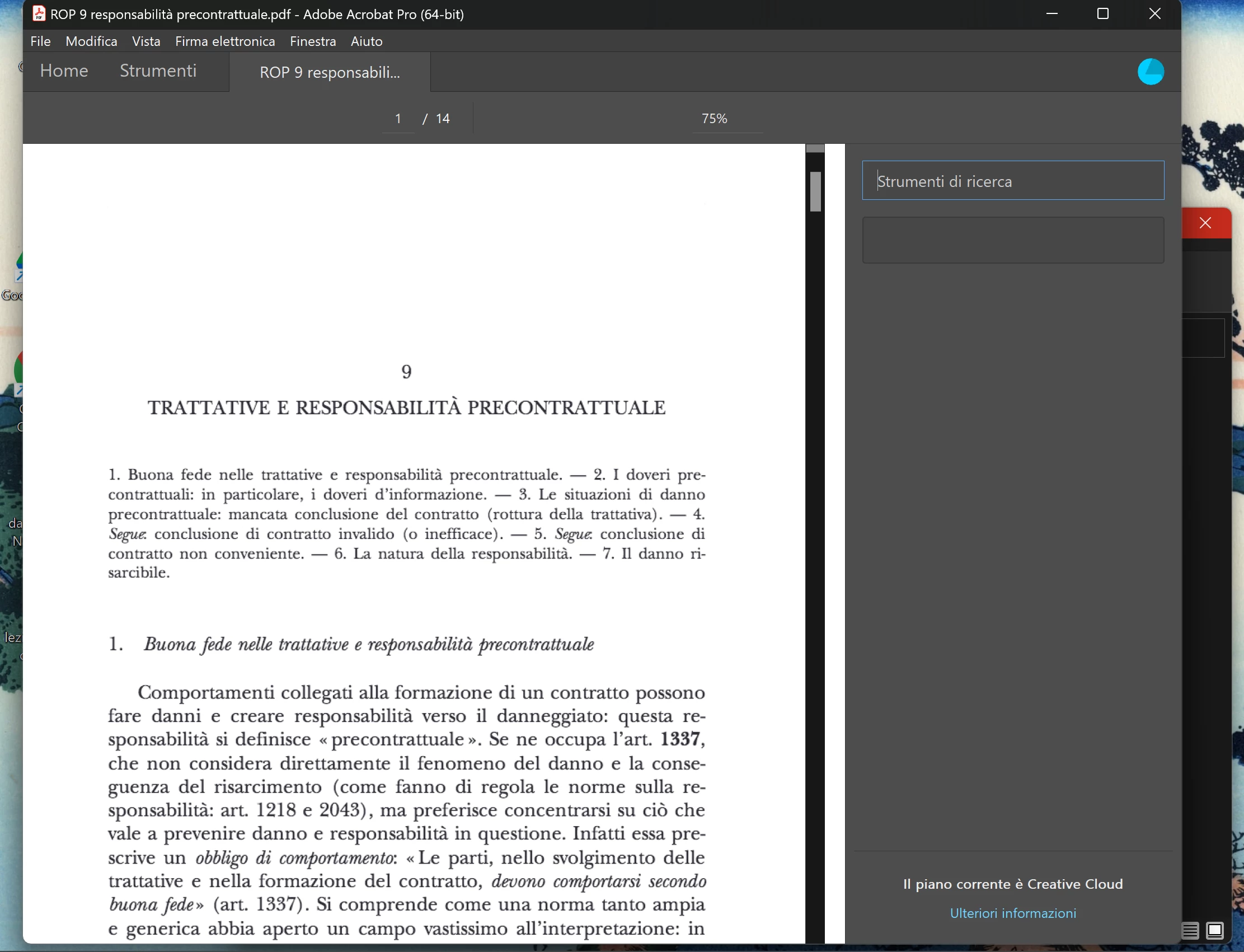Minimize the Acrobat Pro window

tap(1052, 13)
